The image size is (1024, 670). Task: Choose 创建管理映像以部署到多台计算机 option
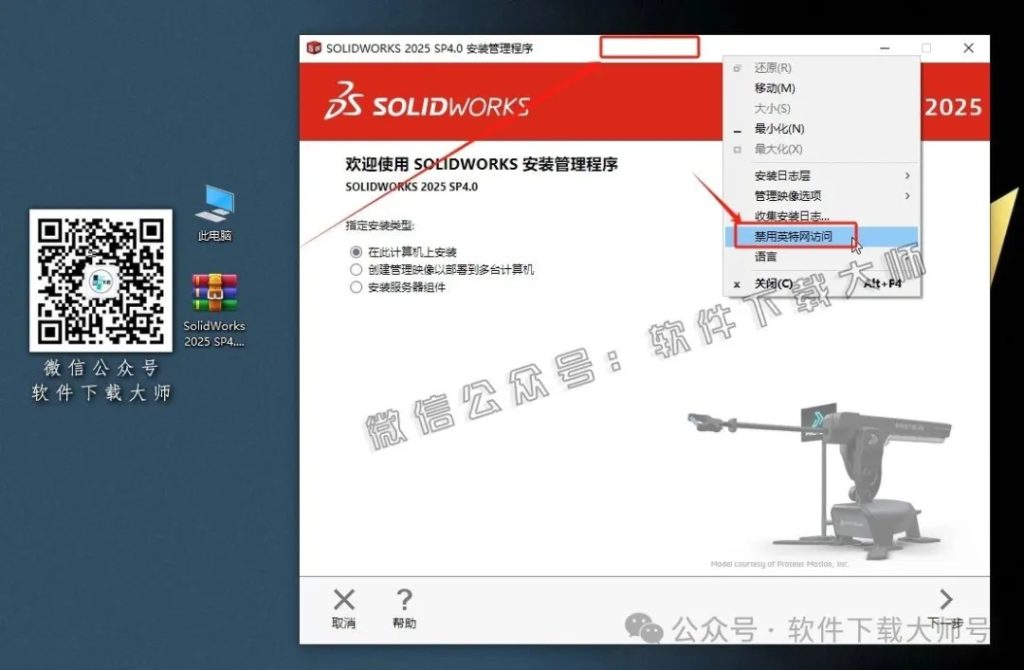[356, 268]
